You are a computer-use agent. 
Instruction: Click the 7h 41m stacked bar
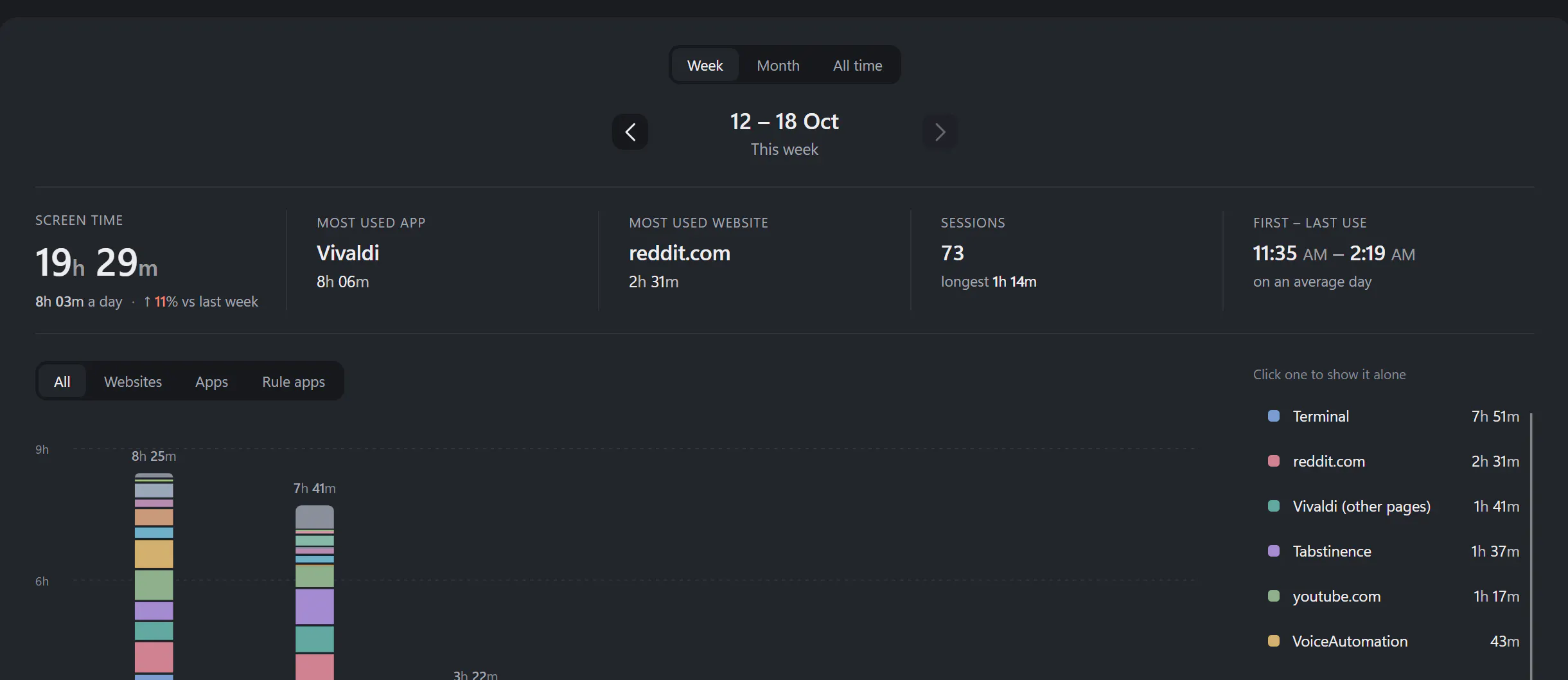pos(314,593)
